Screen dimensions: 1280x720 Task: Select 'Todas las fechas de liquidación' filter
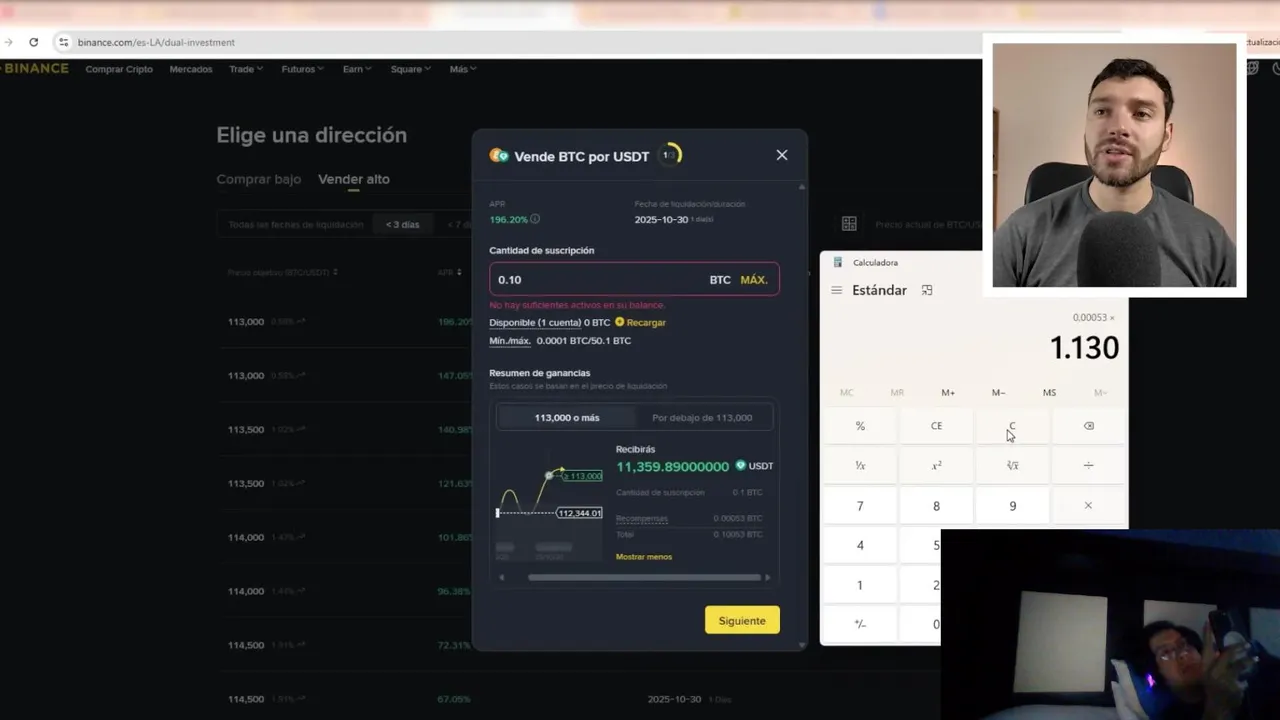pos(296,225)
